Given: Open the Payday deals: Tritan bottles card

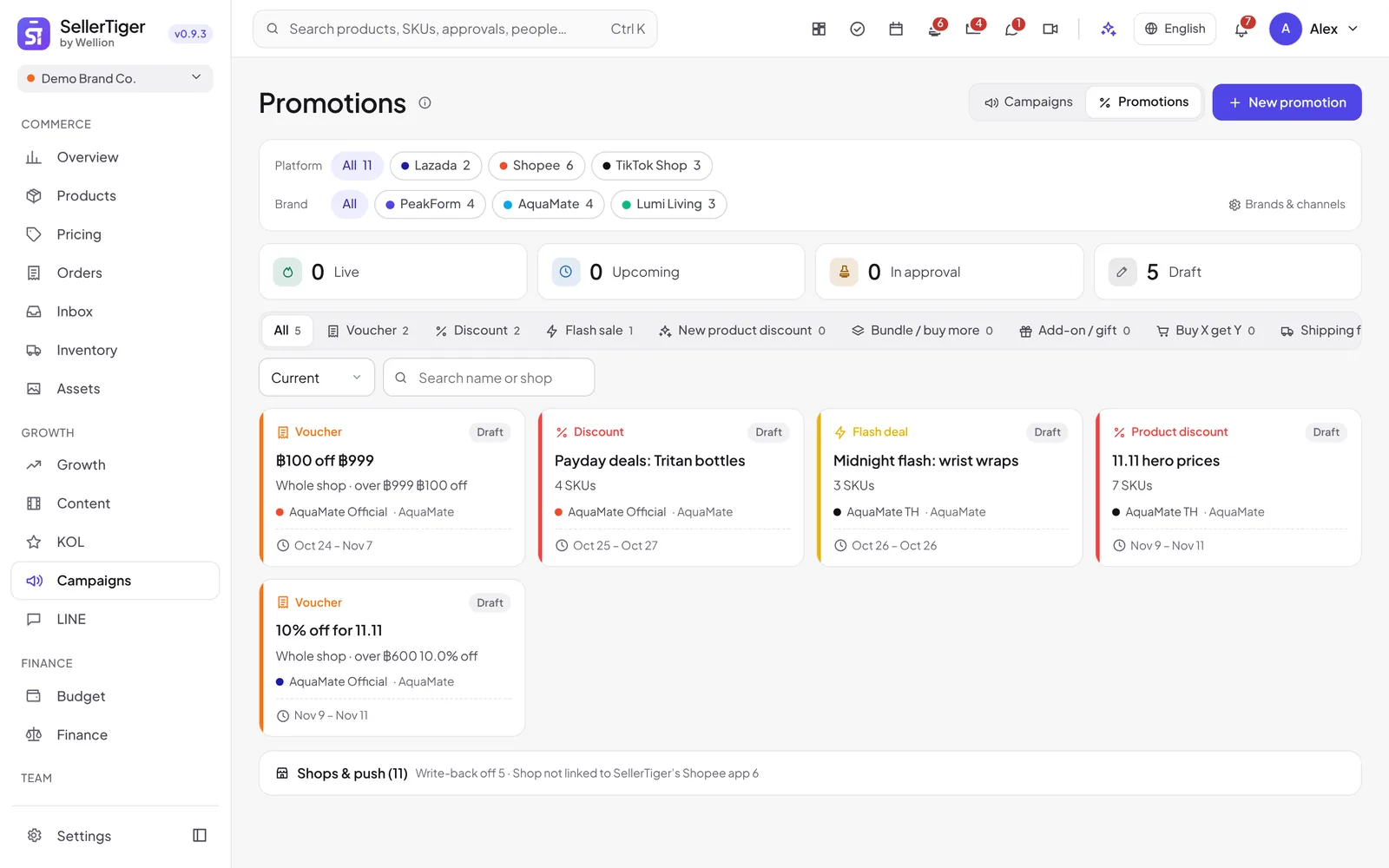Looking at the screenshot, I should pos(671,488).
